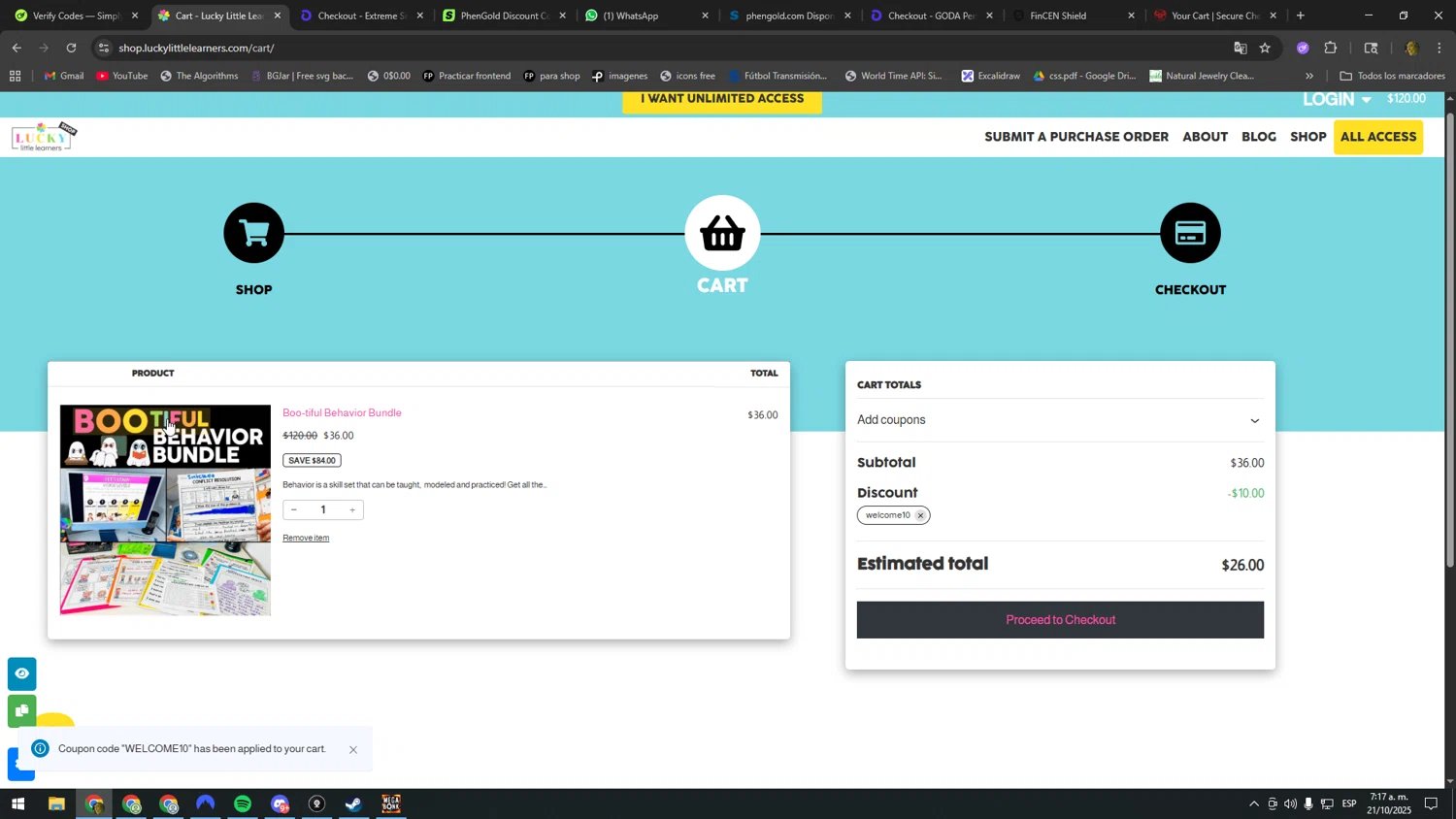Open the Boo-tiful Behavior Bundle thumbnail

(x=165, y=510)
